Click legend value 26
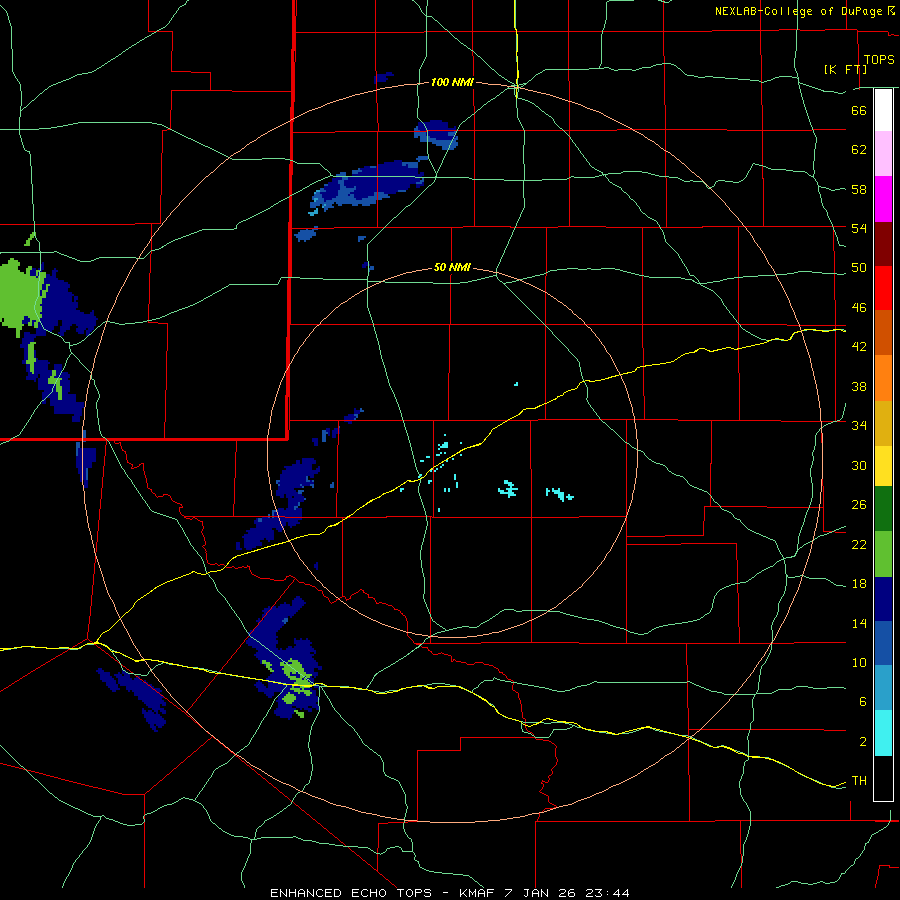Viewport: 900px width, 900px height. click(x=859, y=505)
